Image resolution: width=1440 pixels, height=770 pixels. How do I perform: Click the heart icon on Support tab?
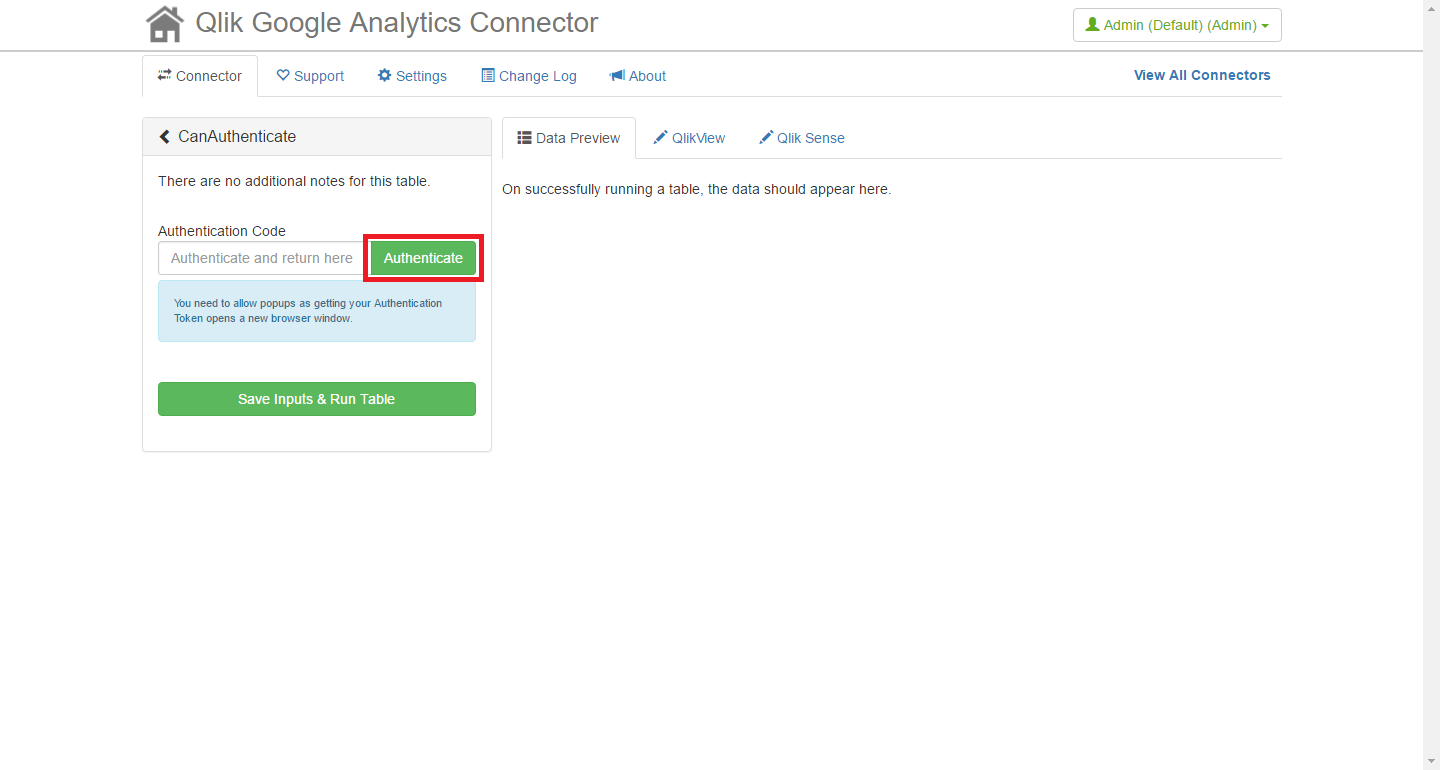tap(283, 76)
